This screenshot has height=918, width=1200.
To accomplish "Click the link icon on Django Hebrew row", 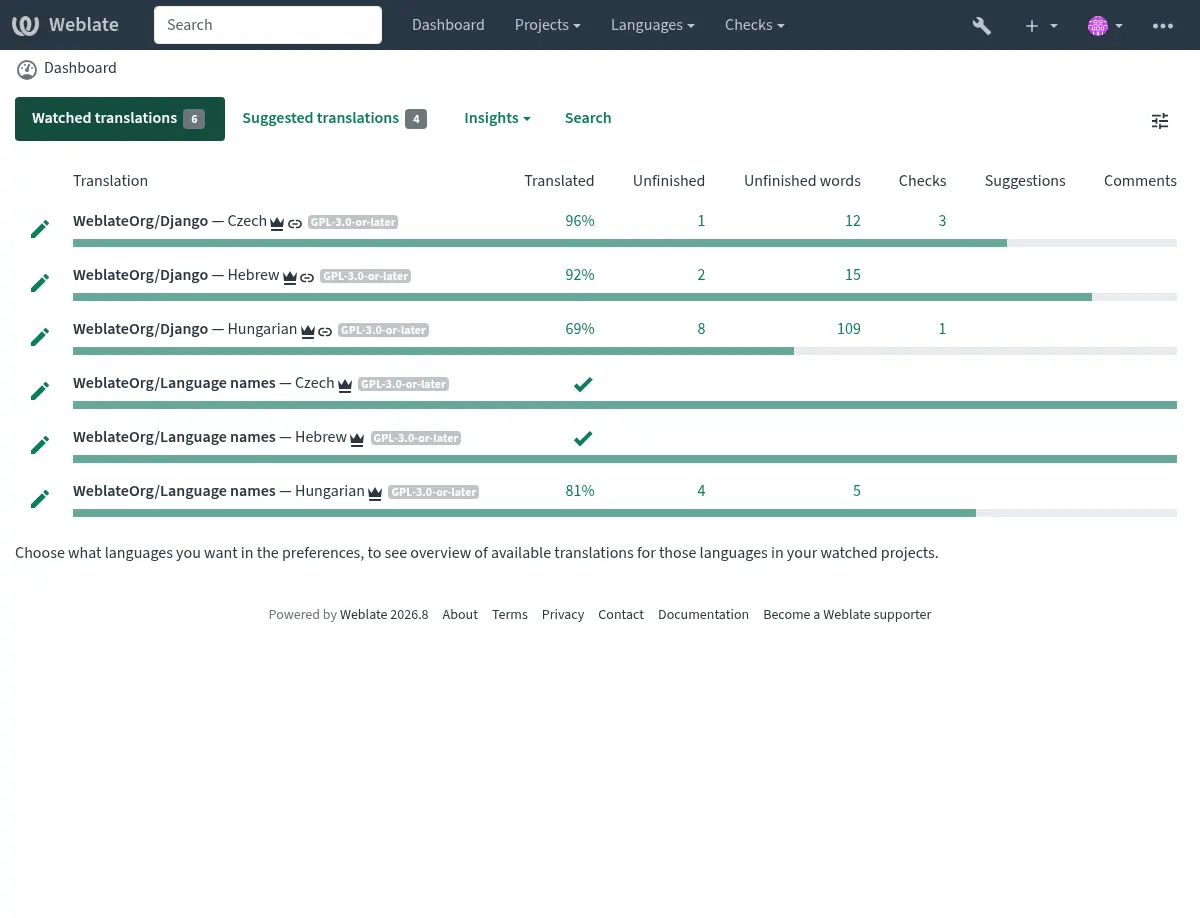I will [x=307, y=278].
